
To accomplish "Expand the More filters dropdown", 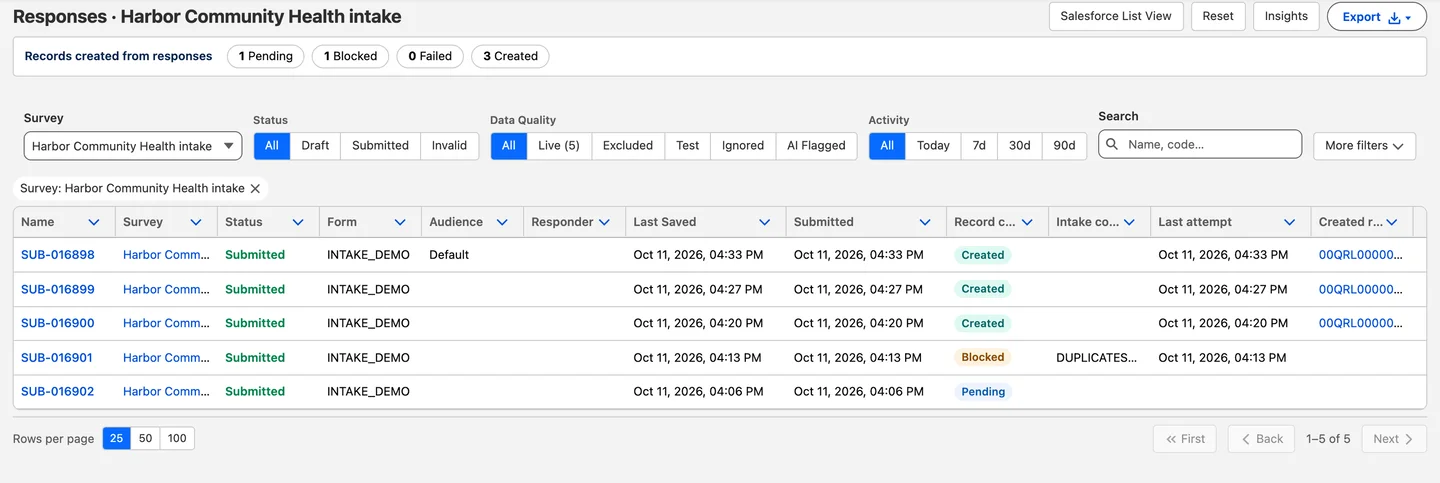I will pos(1365,145).
